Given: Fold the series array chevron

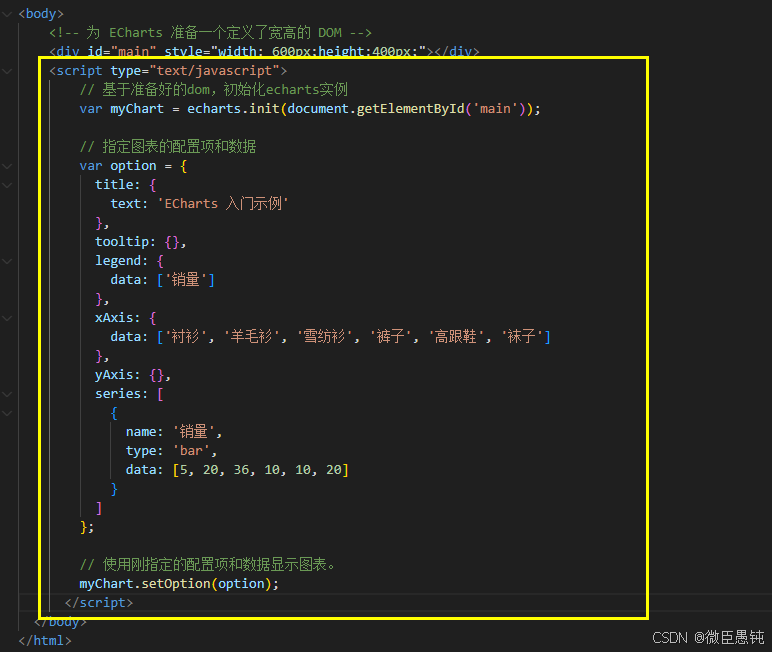Looking at the screenshot, I should 7,394.
